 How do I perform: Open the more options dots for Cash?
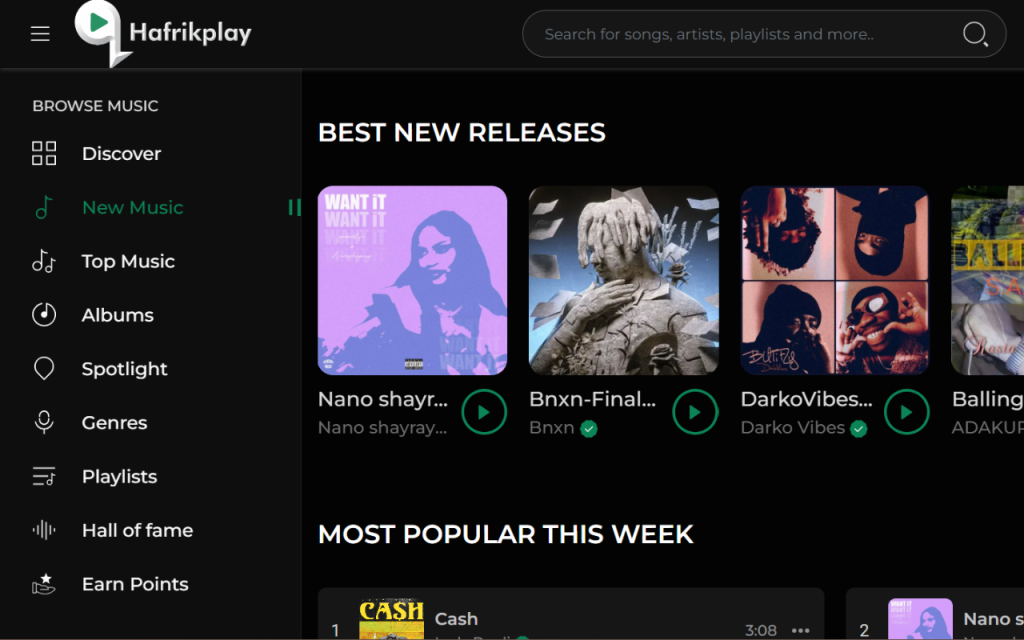coord(801,630)
